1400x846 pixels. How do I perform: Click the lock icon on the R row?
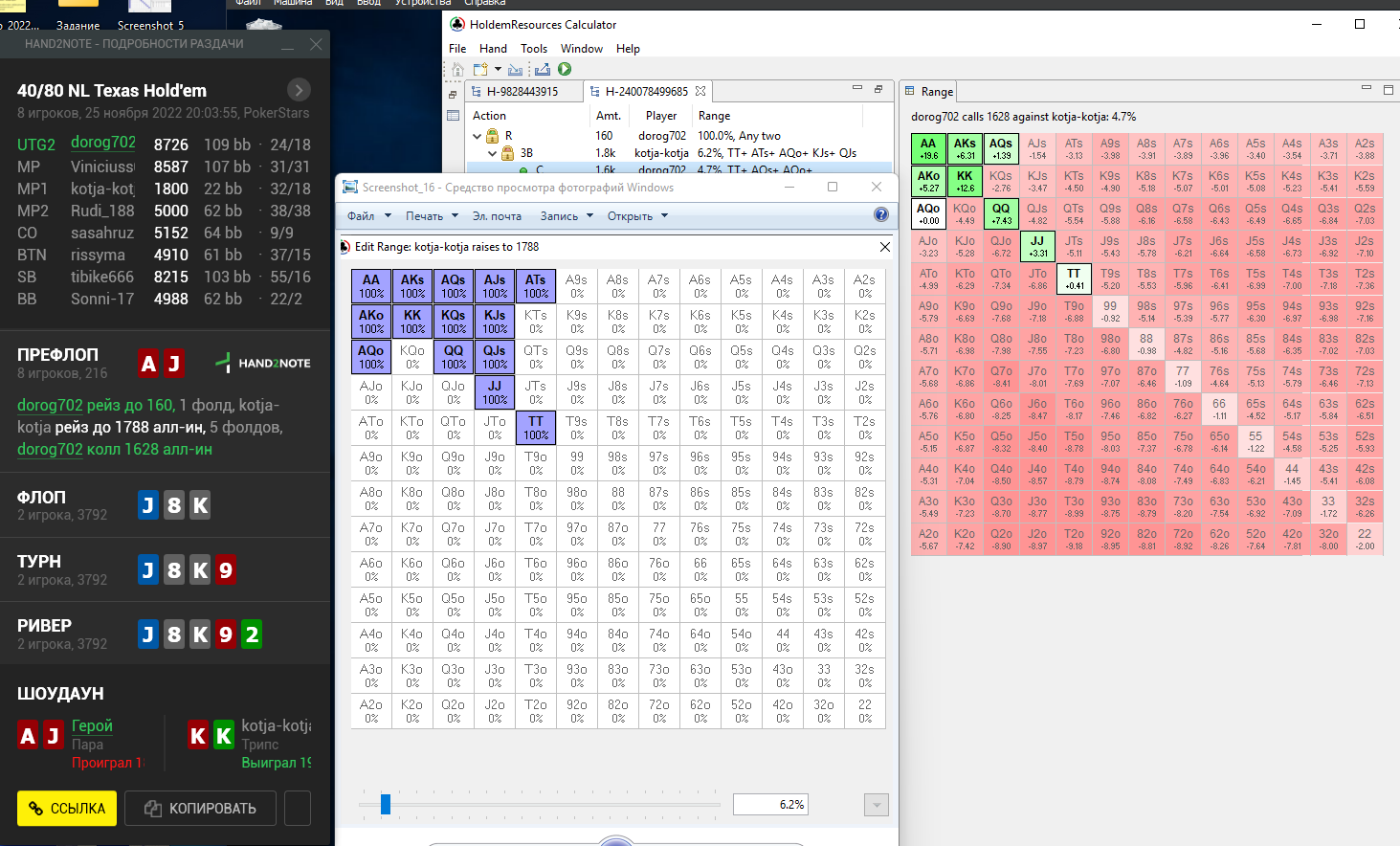(493, 136)
